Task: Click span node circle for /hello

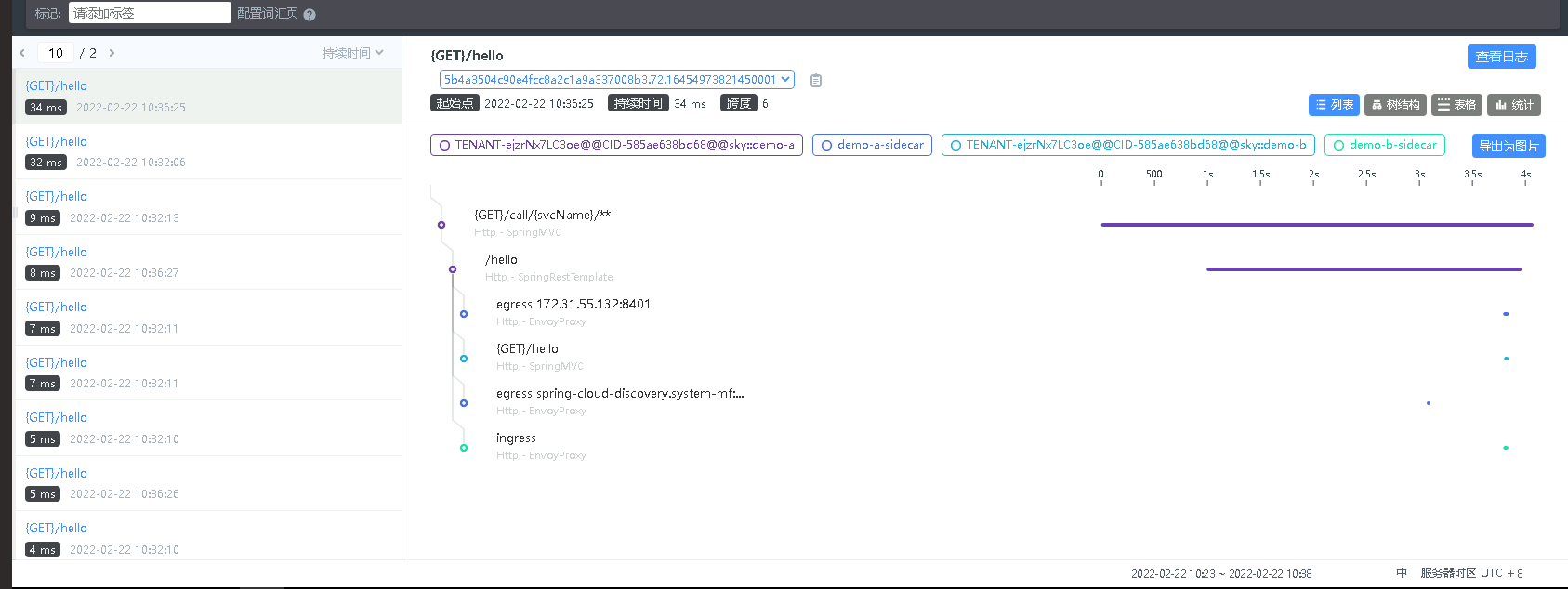Action: (x=453, y=269)
